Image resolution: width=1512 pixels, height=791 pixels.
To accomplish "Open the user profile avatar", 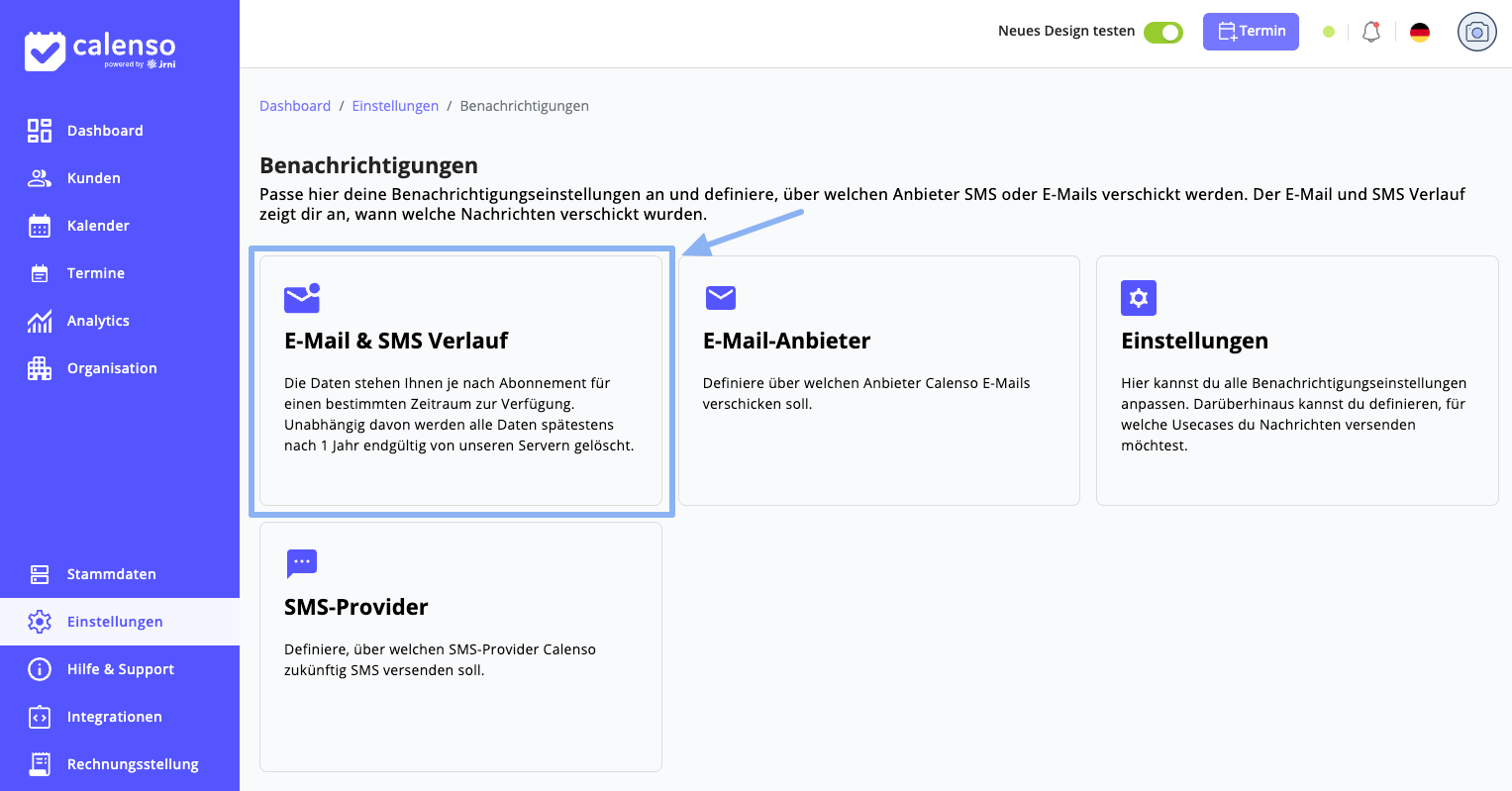I will 1477,32.
